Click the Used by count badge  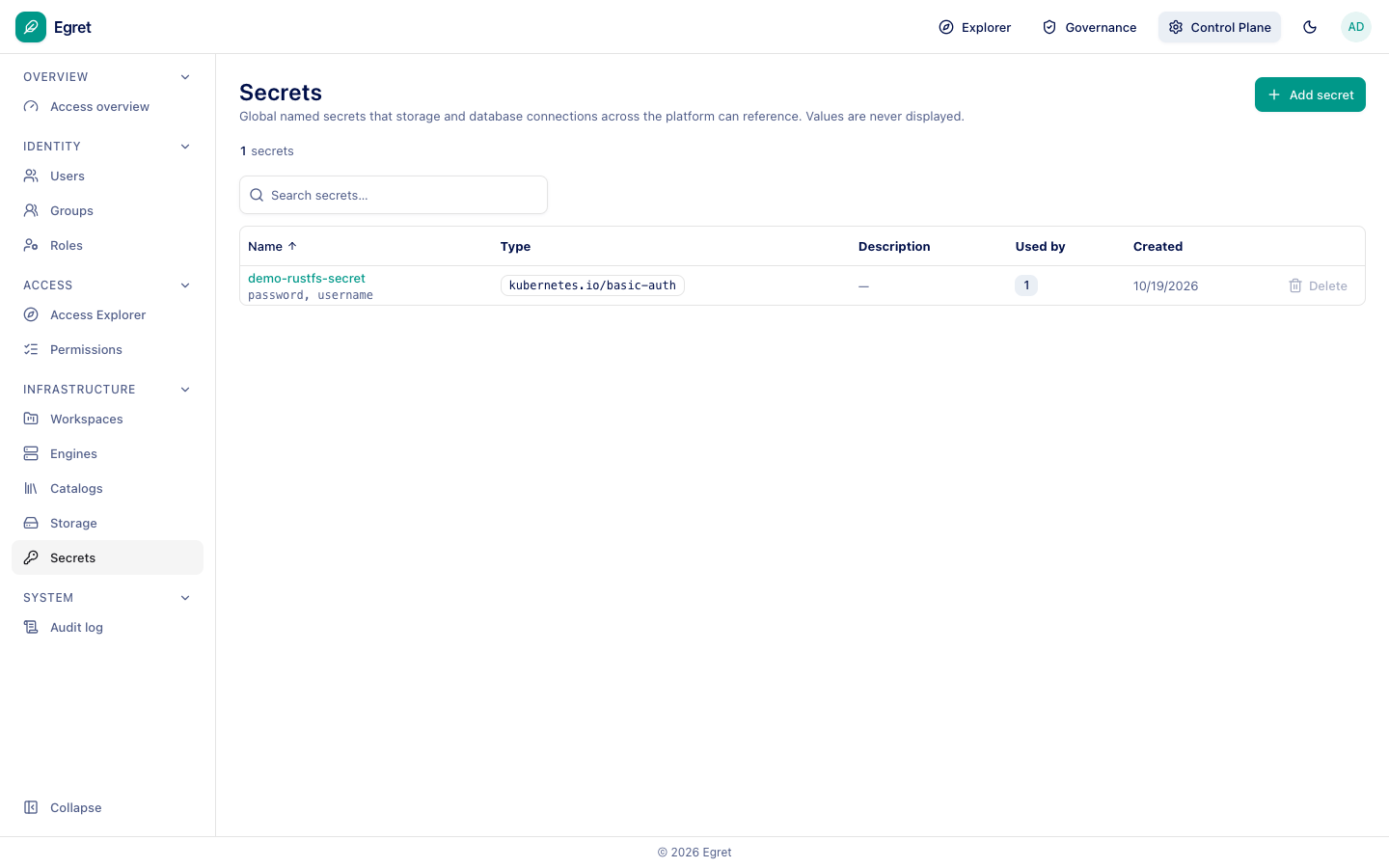[x=1026, y=285]
